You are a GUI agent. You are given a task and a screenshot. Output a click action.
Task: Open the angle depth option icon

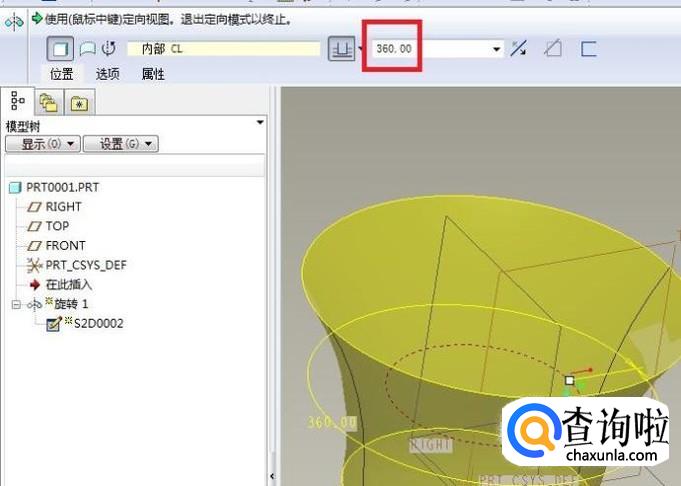click(342, 49)
